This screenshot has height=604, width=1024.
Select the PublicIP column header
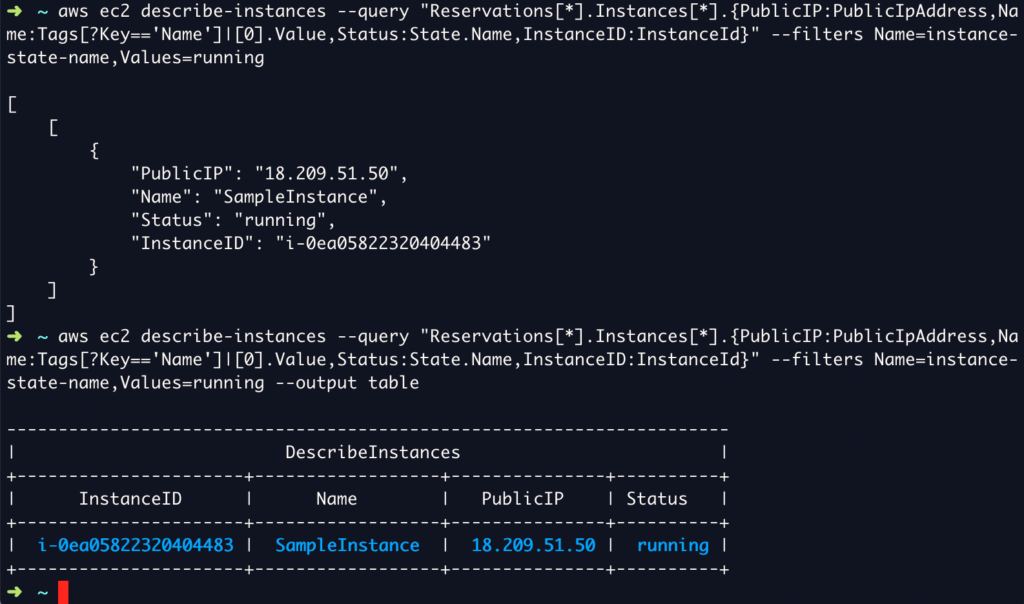(523, 499)
